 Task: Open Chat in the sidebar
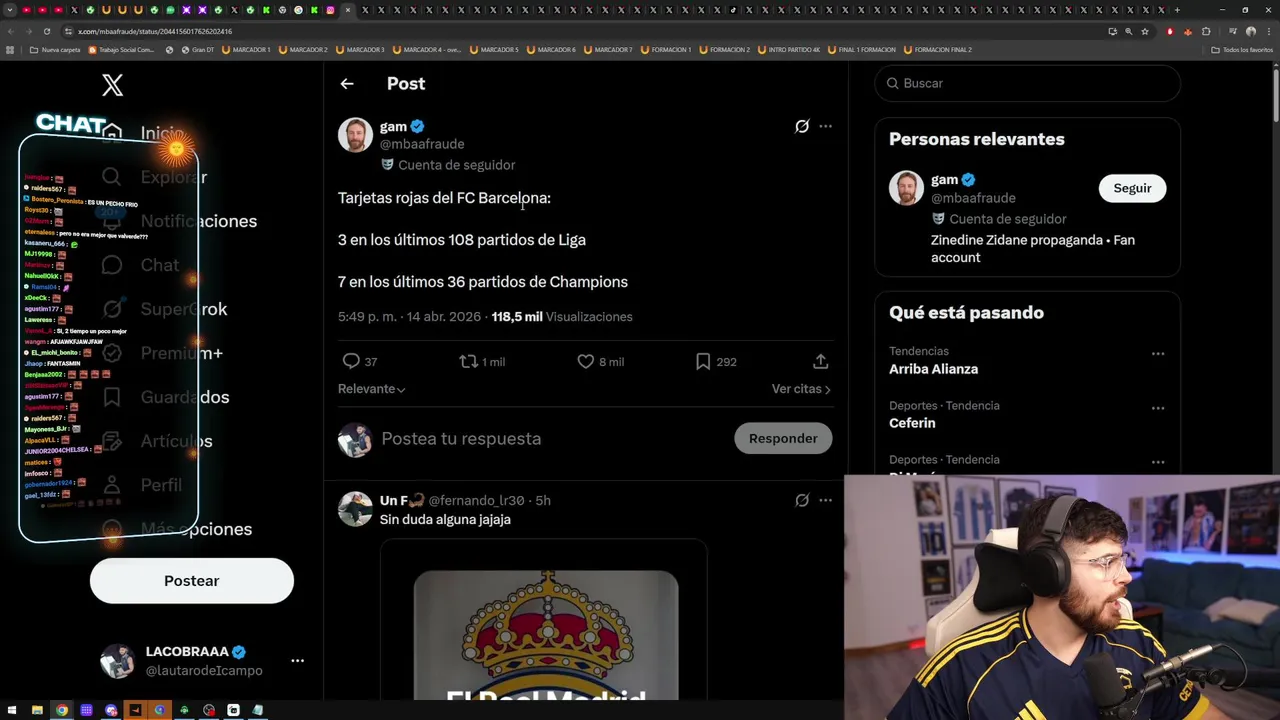tap(141, 265)
